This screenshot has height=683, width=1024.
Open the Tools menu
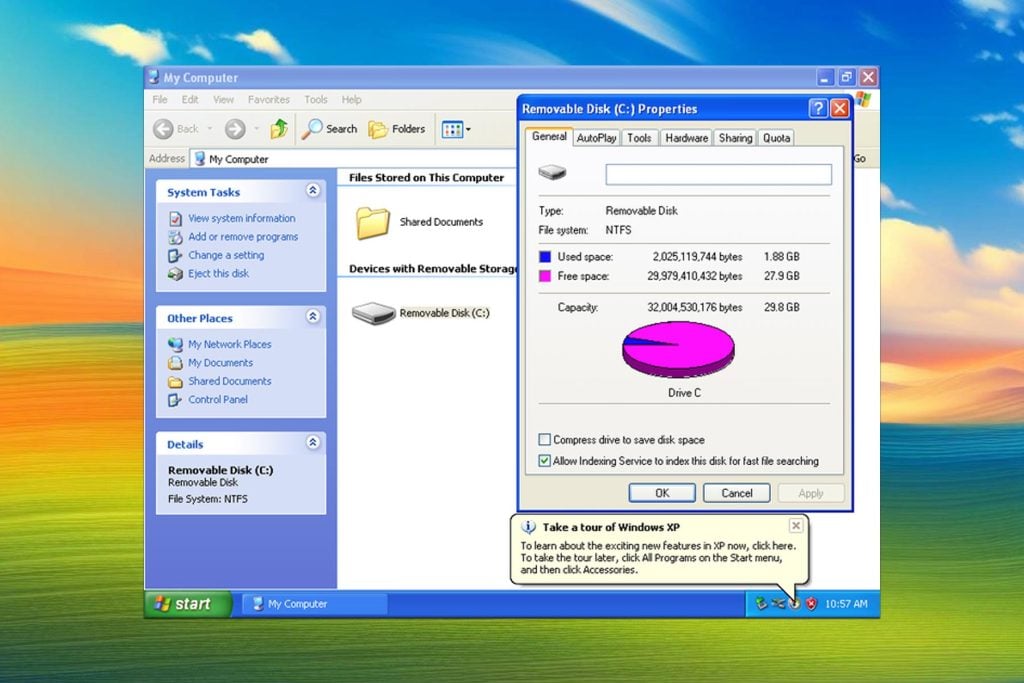[x=316, y=99]
